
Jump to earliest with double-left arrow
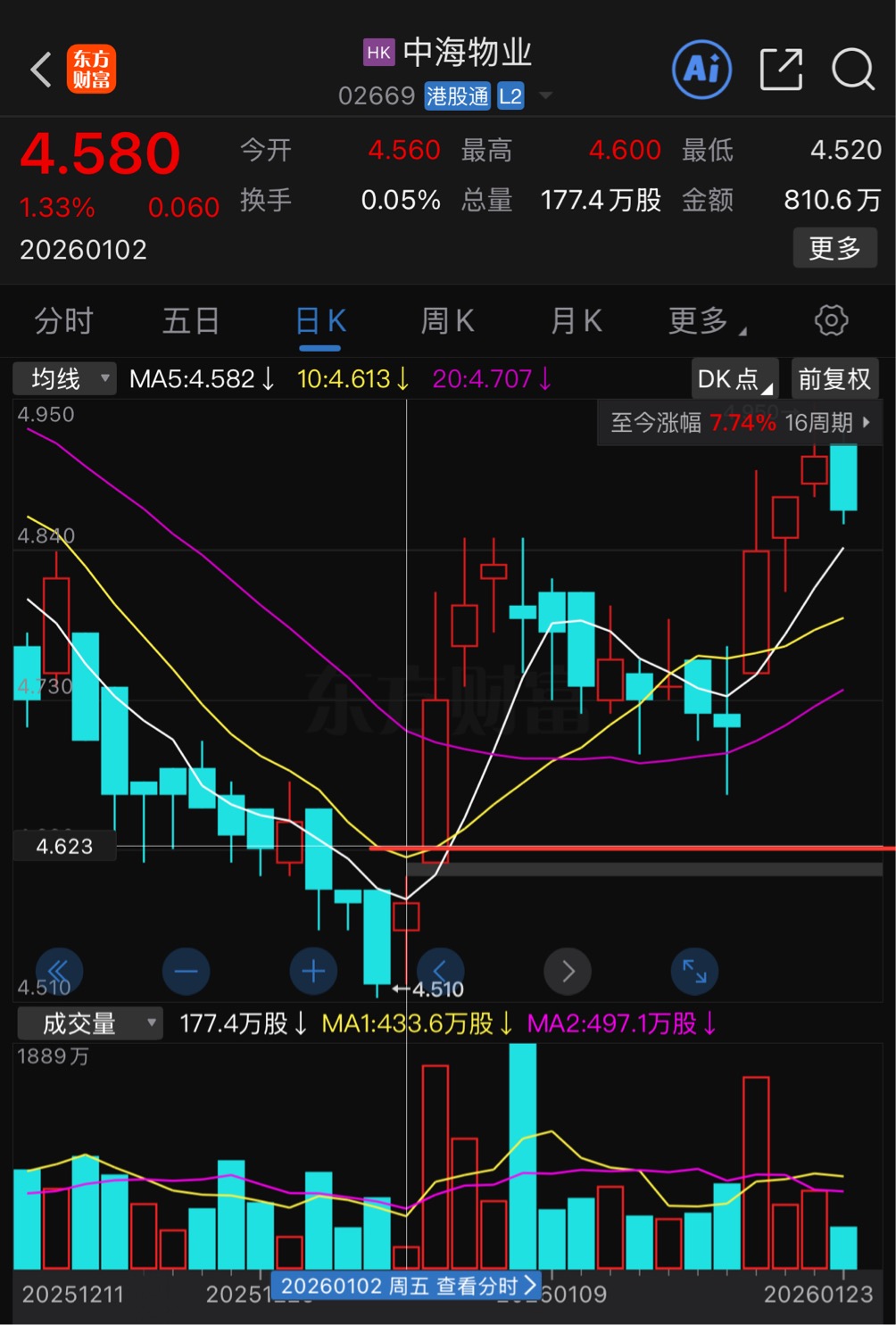59,971
